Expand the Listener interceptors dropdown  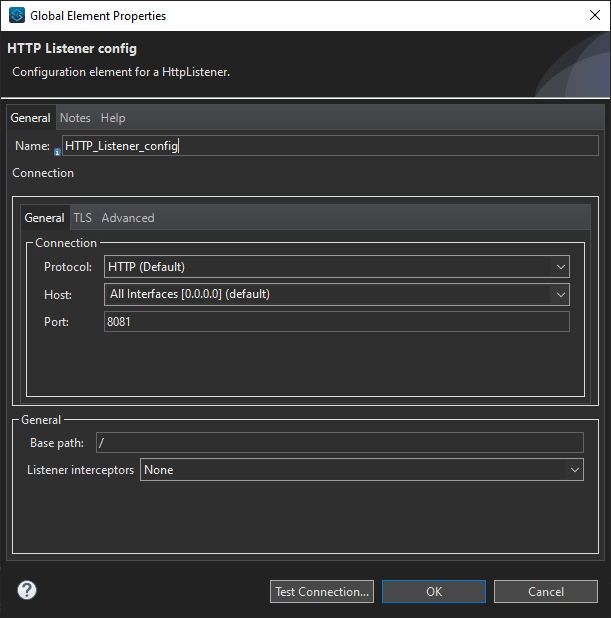pos(362,470)
